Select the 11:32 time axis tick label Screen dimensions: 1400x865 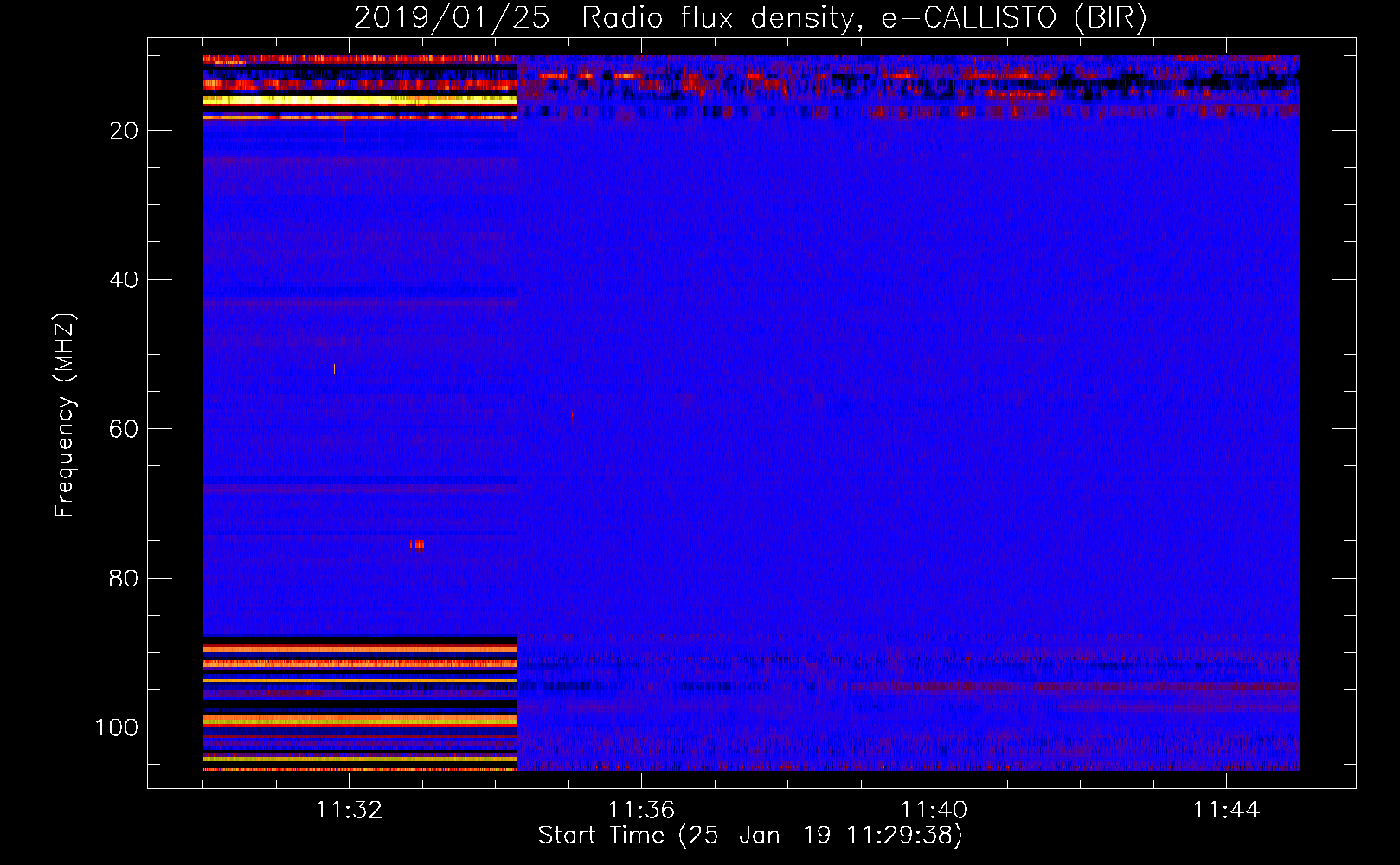349,811
